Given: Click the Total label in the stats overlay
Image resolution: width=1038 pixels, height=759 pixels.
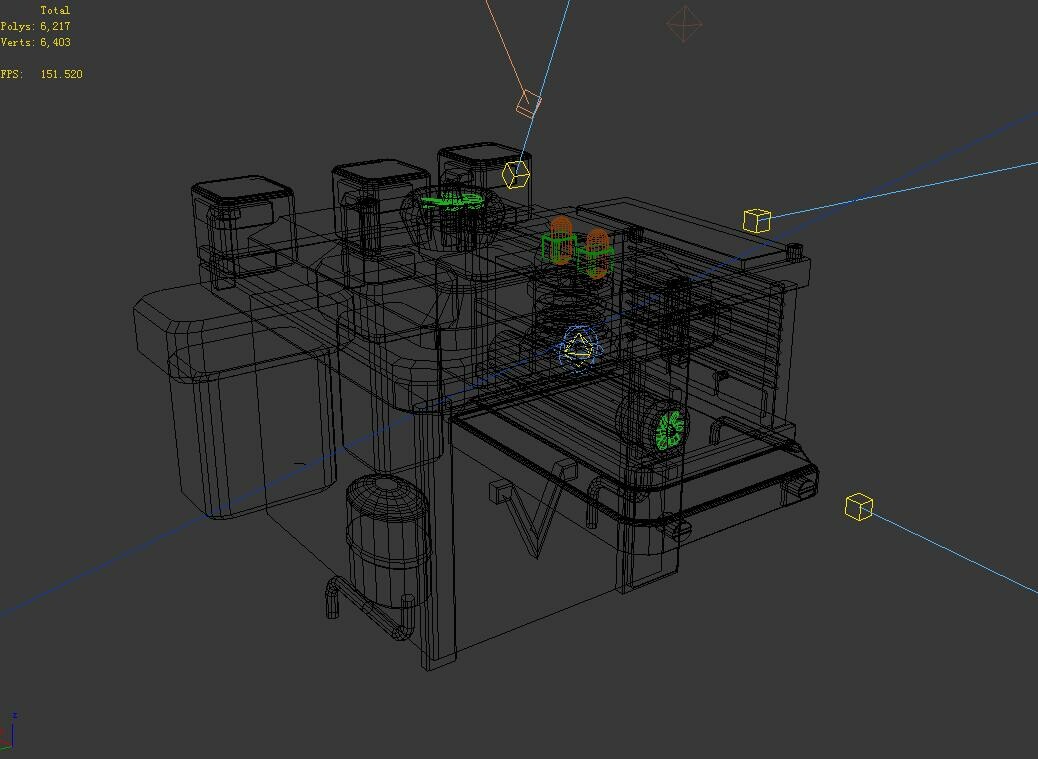Looking at the screenshot, I should click(x=55, y=8).
